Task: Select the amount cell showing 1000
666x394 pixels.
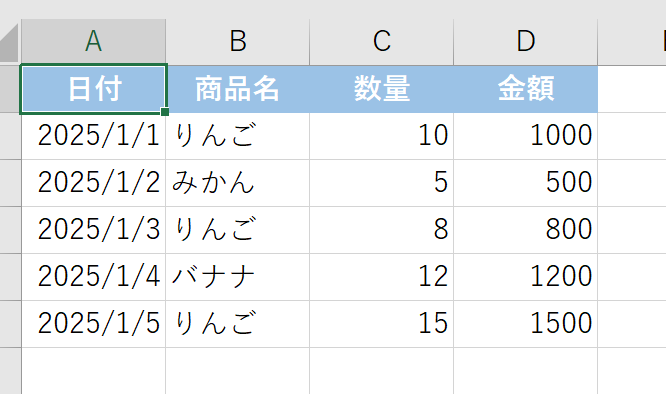Action: pyautogui.click(x=526, y=136)
